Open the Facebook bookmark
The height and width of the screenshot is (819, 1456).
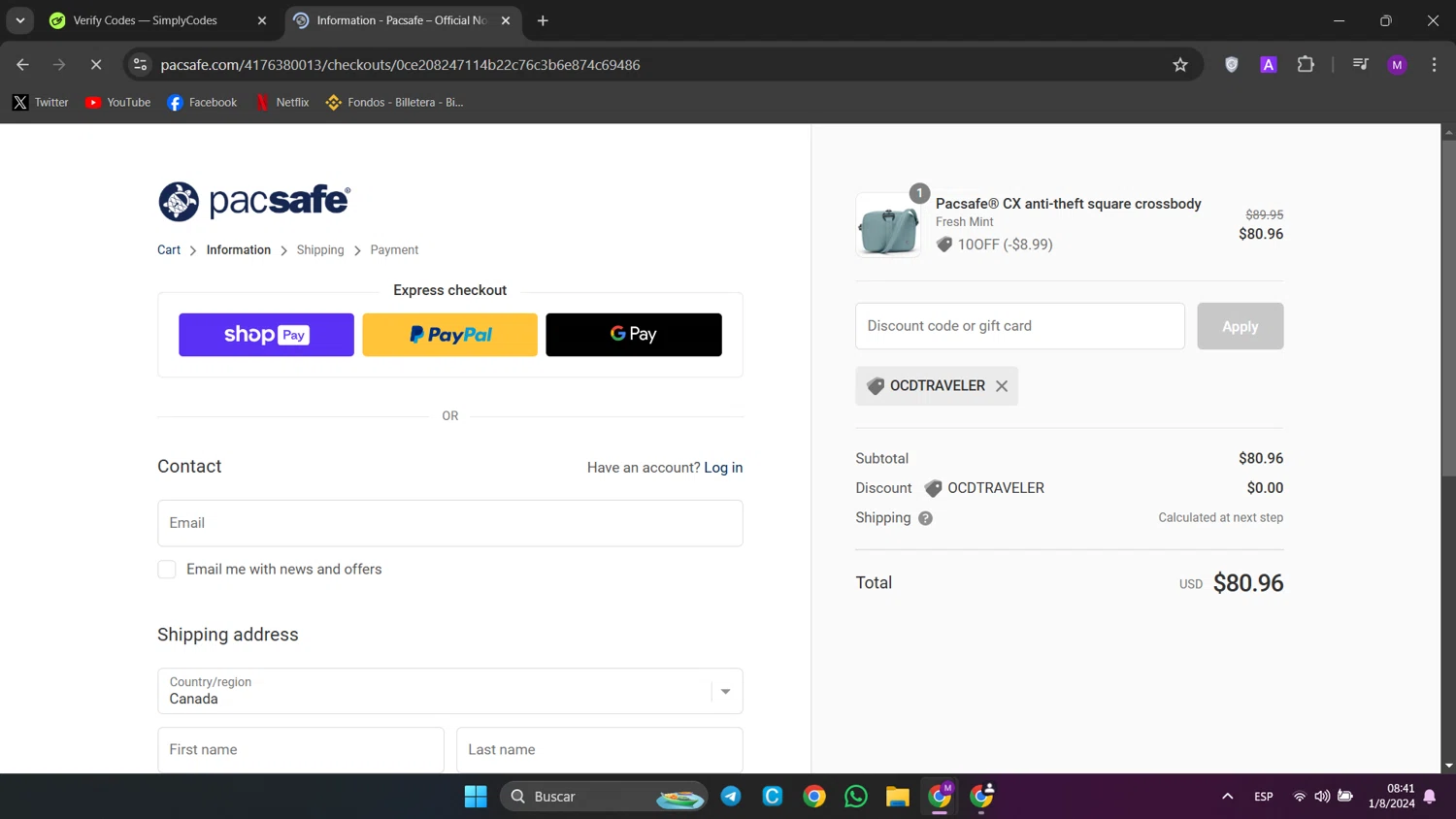coord(202,102)
